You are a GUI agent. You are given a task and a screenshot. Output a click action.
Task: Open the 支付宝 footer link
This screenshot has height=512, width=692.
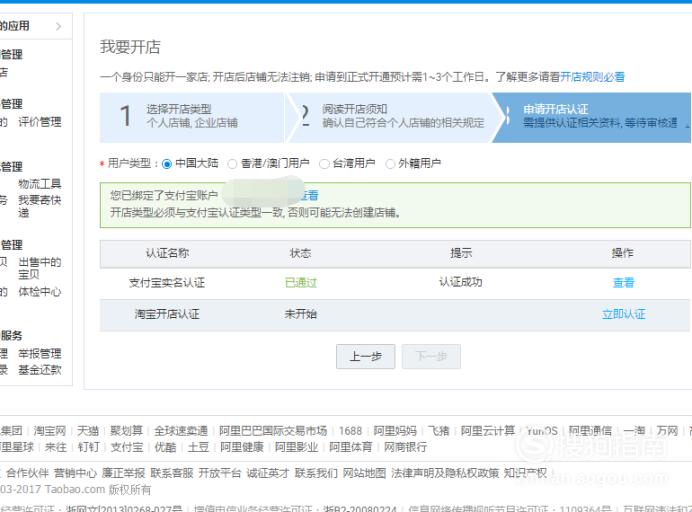coord(127,447)
